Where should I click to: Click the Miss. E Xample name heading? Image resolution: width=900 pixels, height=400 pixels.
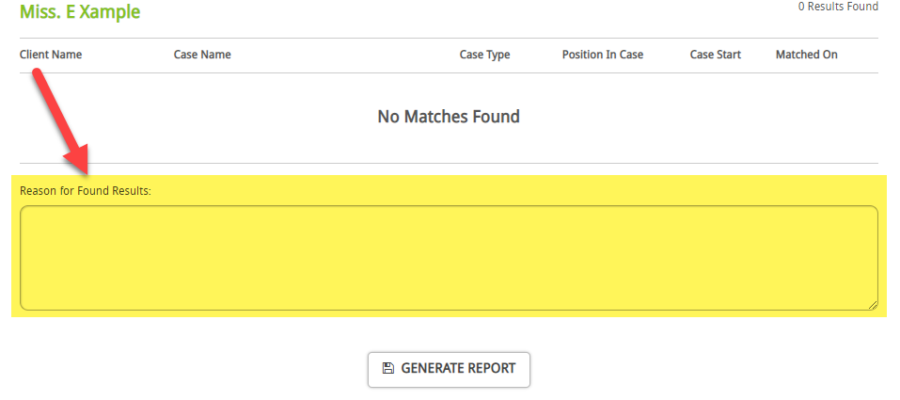[80, 13]
